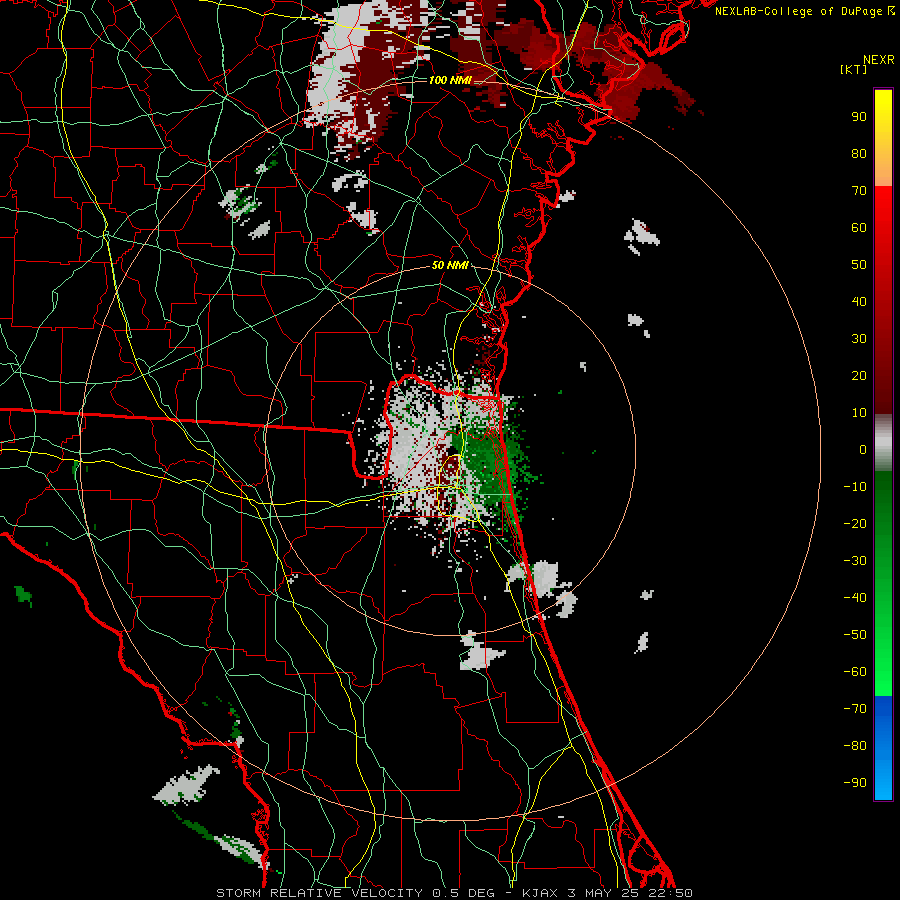Click the NEXR label above the scale

pyautogui.click(x=879, y=60)
